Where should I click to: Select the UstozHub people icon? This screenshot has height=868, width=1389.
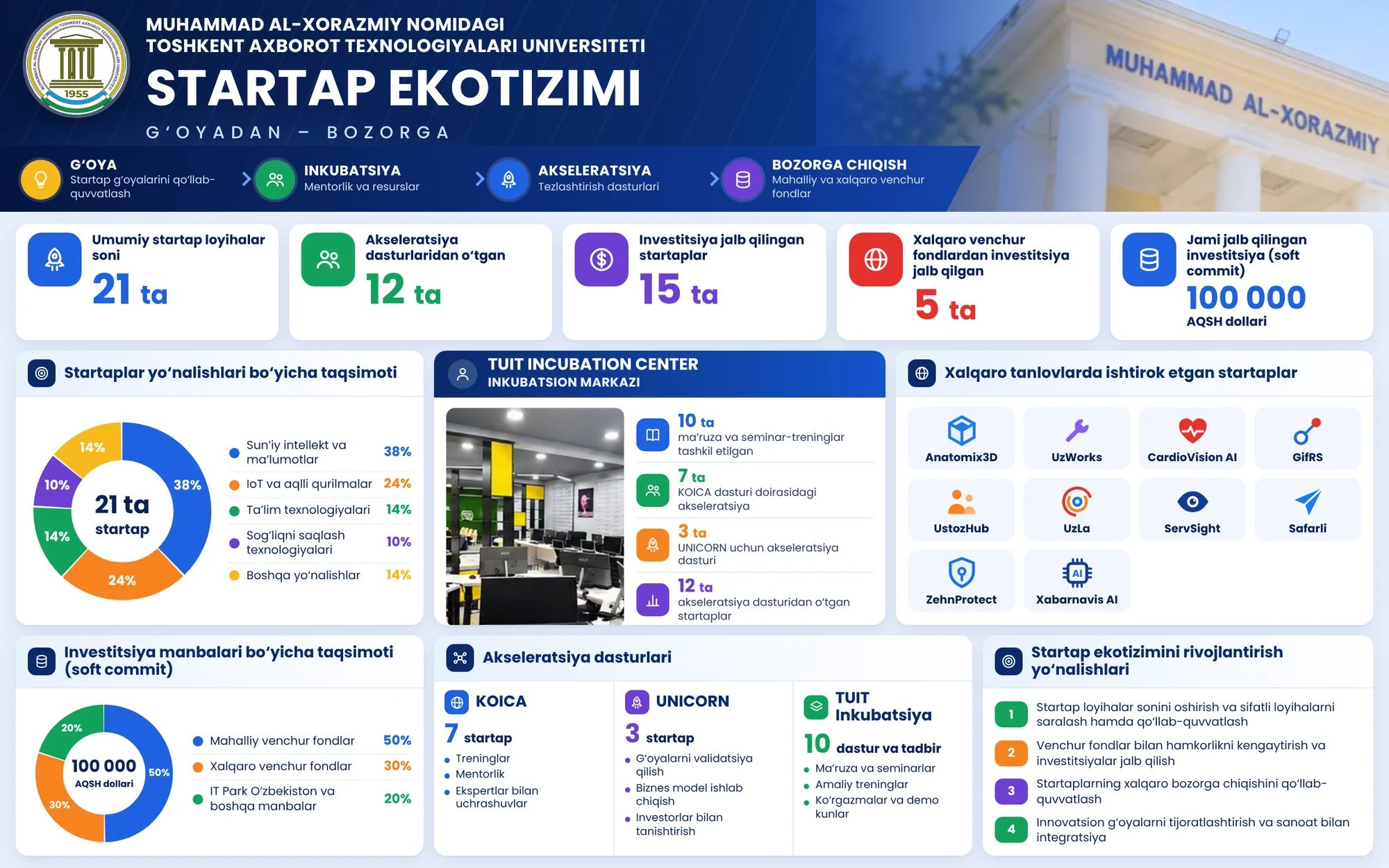[x=961, y=502]
